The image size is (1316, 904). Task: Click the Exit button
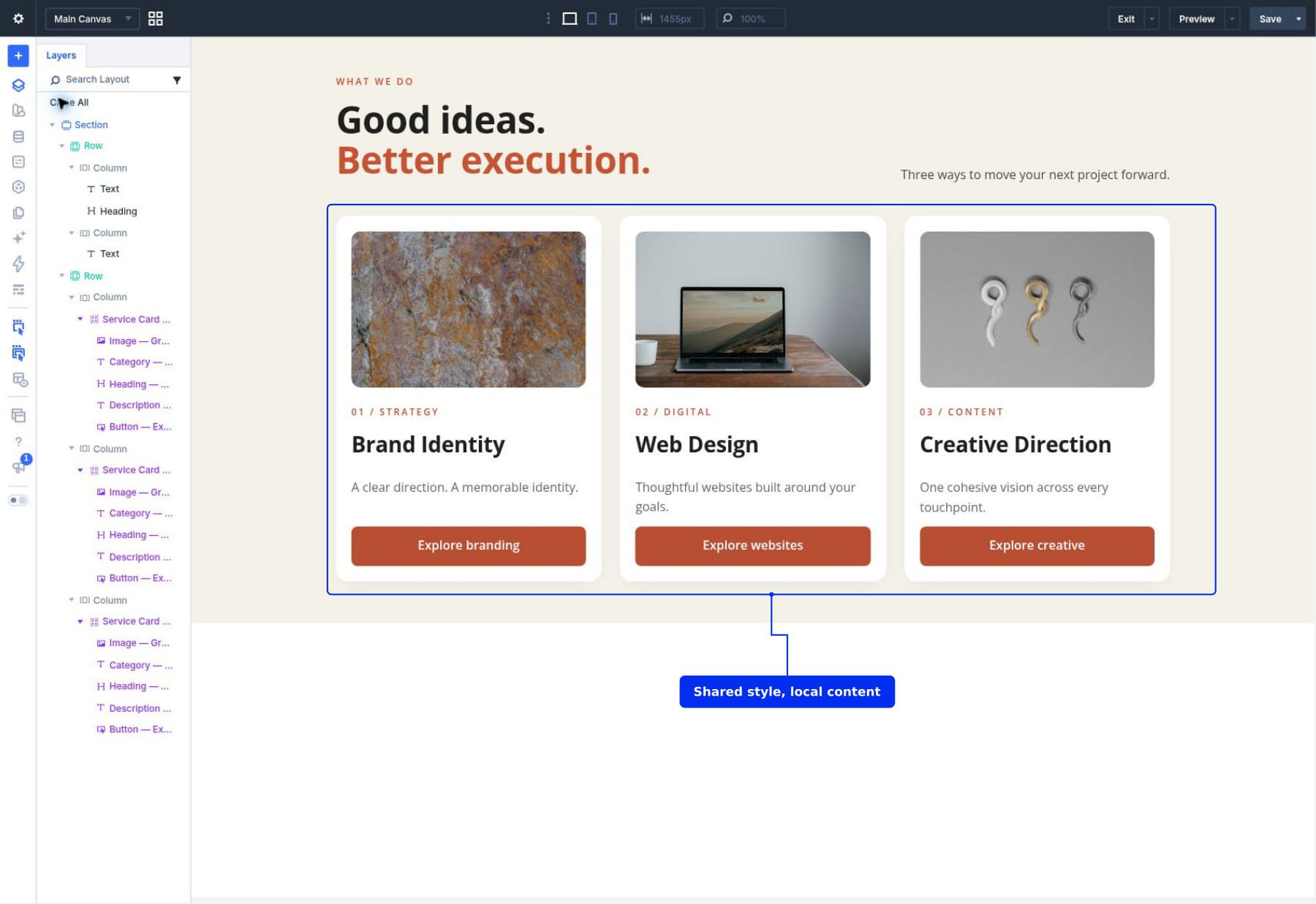pos(1126,18)
